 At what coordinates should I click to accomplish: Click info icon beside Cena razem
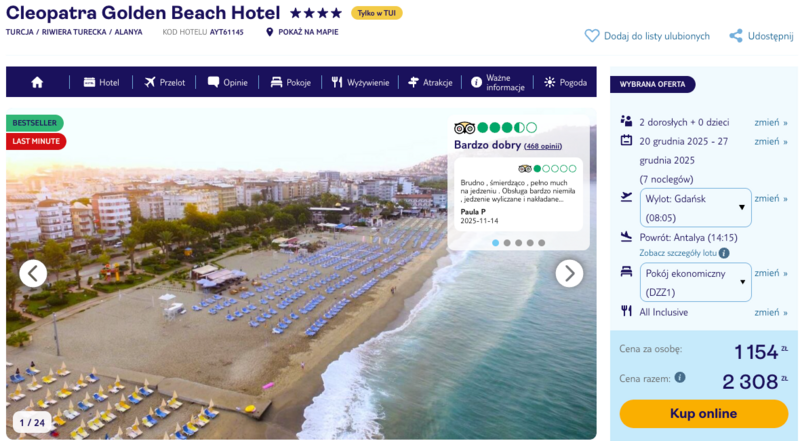[x=680, y=377]
